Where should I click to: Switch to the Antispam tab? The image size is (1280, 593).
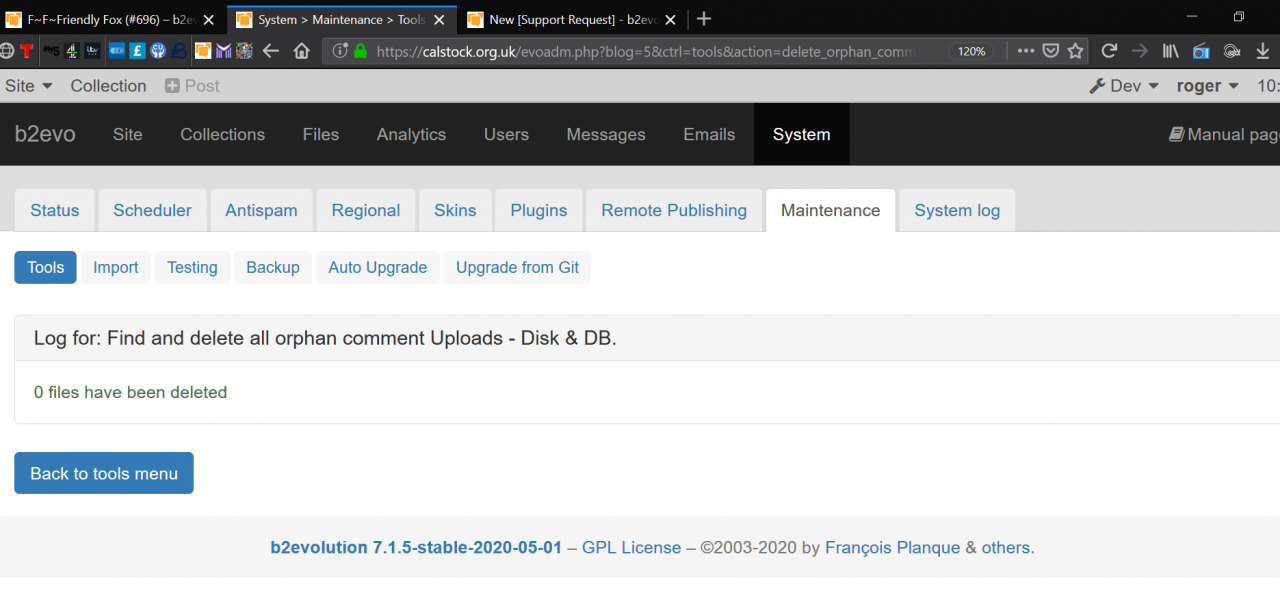coord(261,210)
